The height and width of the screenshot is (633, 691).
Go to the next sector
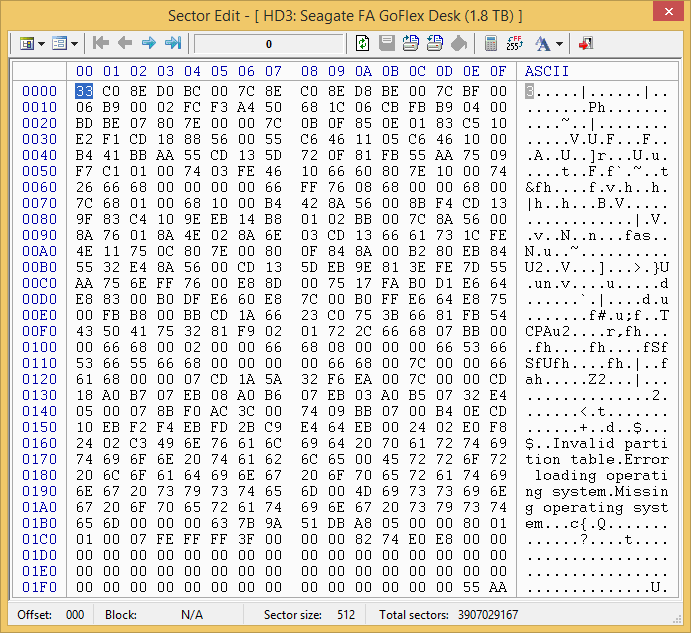tap(149, 43)
